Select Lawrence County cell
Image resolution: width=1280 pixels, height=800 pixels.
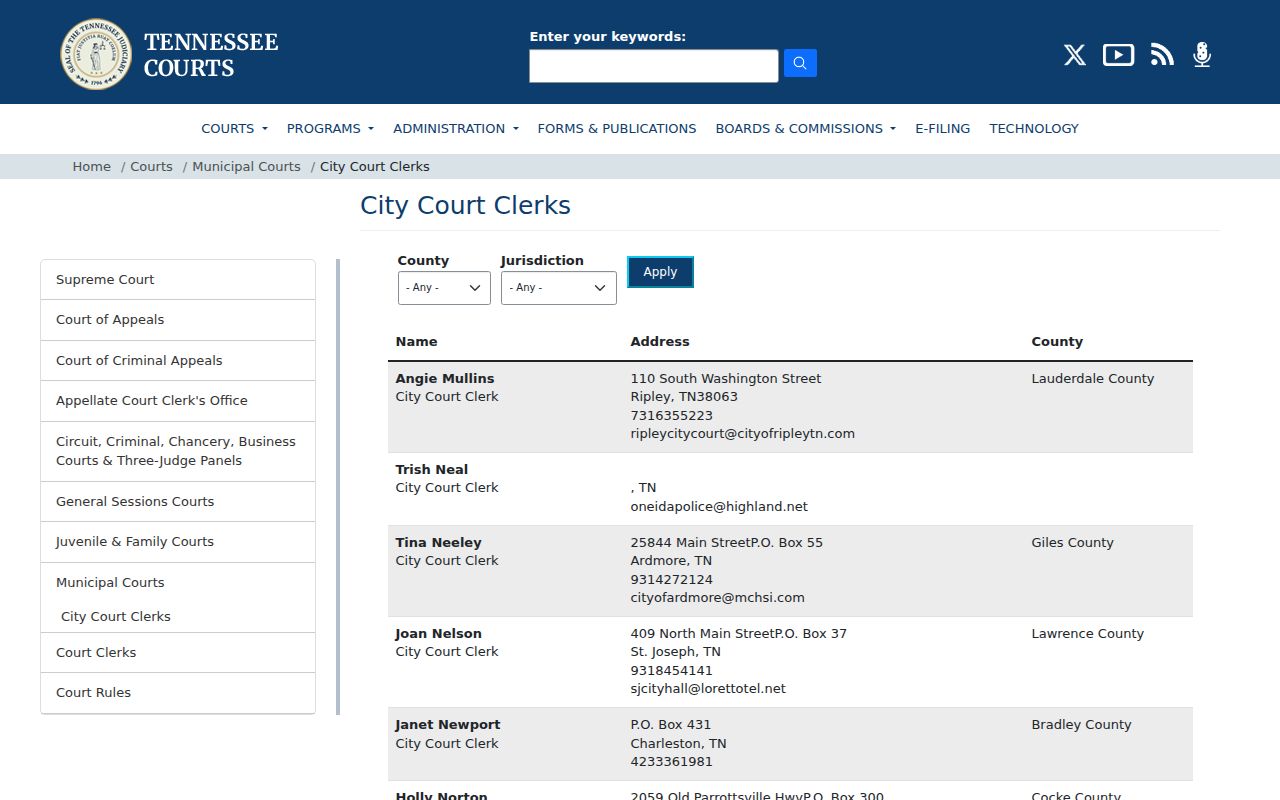pyautogui.click(x=1088, y=634)
